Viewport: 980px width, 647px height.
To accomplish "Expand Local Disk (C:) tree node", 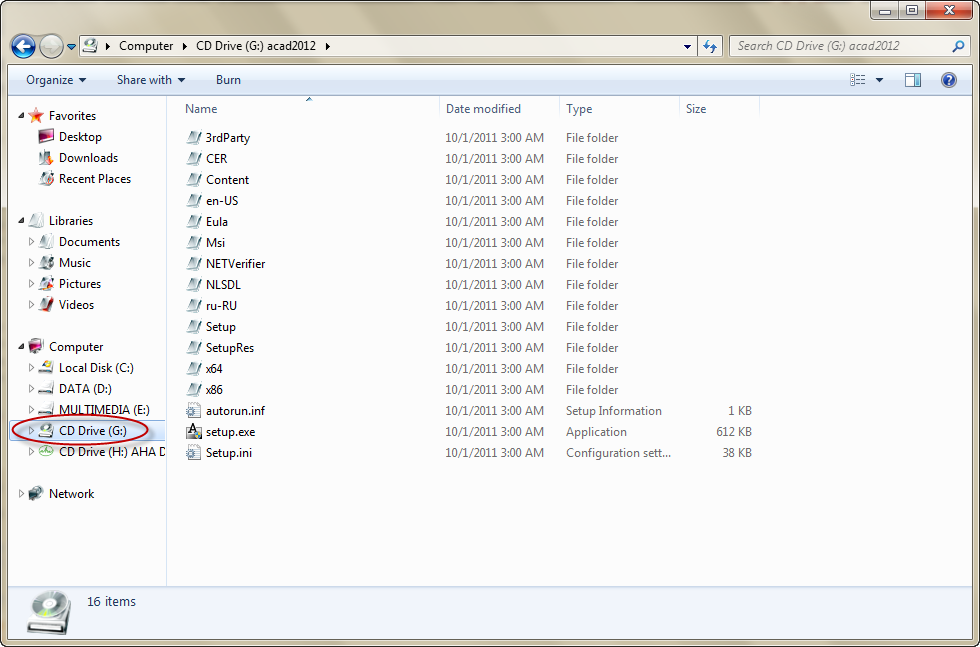I will click(x=31, y=368).
